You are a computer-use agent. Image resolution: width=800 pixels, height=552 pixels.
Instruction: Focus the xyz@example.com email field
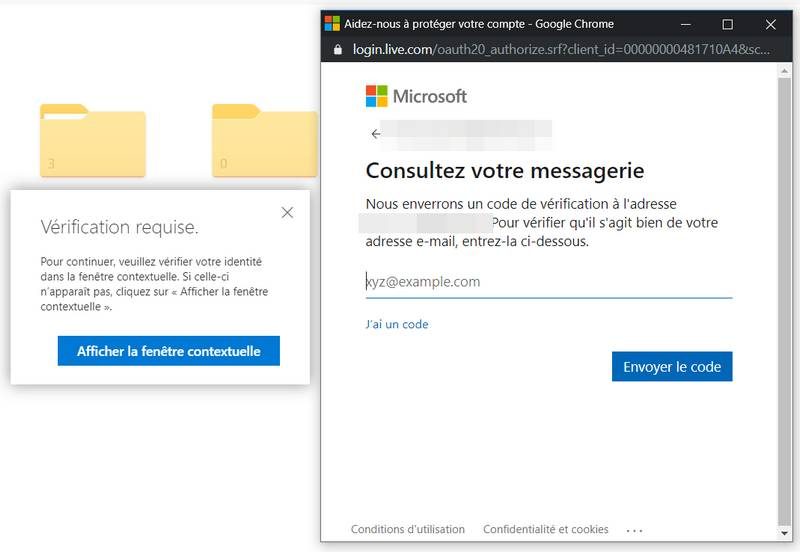pyautogui.click(x=548, y=282)
